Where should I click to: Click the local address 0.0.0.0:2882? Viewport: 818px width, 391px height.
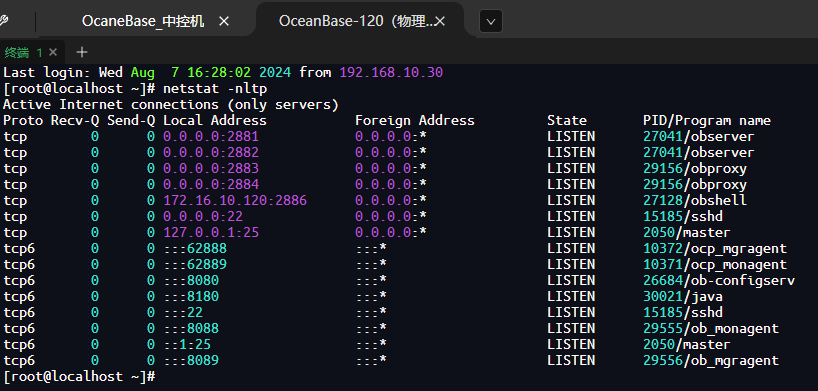click(211, 152)
